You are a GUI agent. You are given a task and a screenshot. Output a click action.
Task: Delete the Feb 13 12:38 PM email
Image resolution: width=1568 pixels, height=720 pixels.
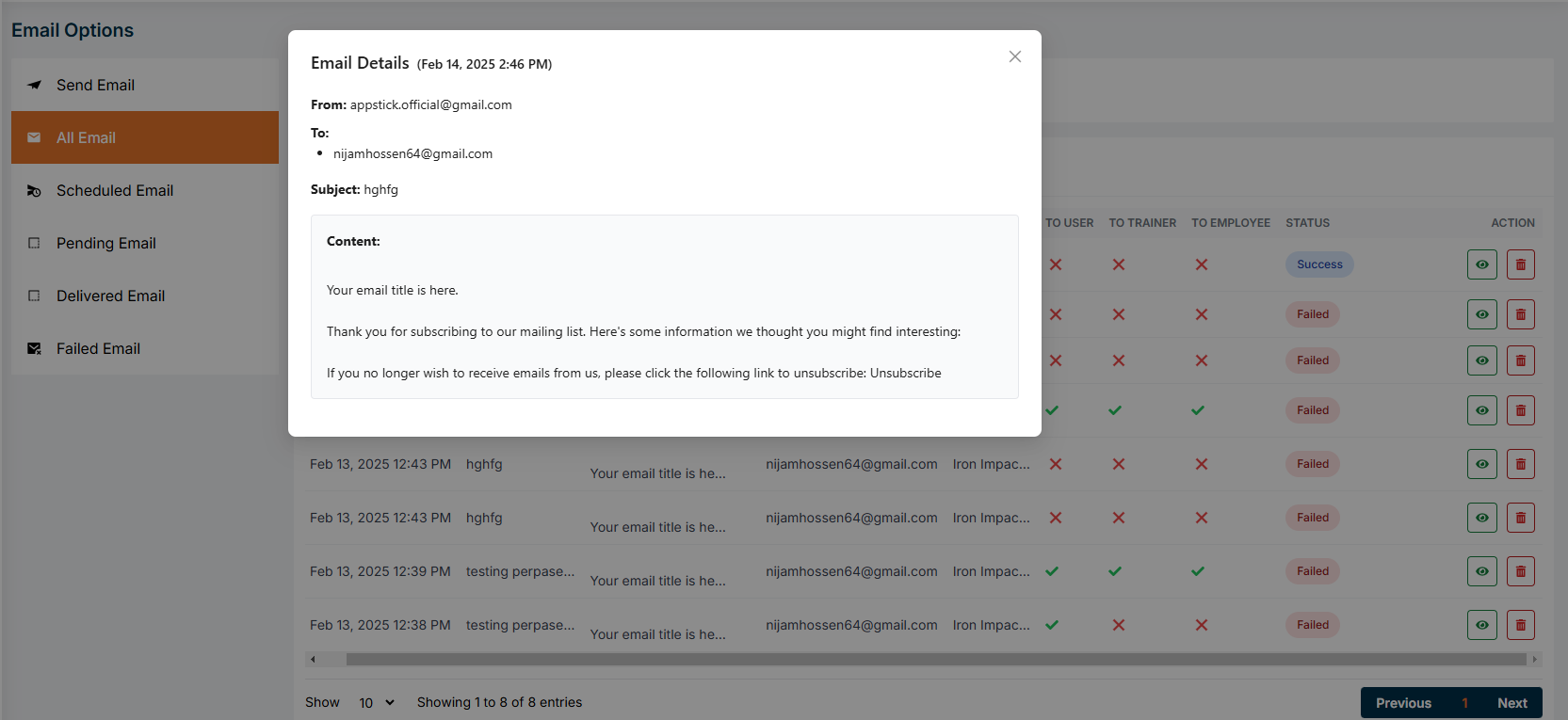1521,625
